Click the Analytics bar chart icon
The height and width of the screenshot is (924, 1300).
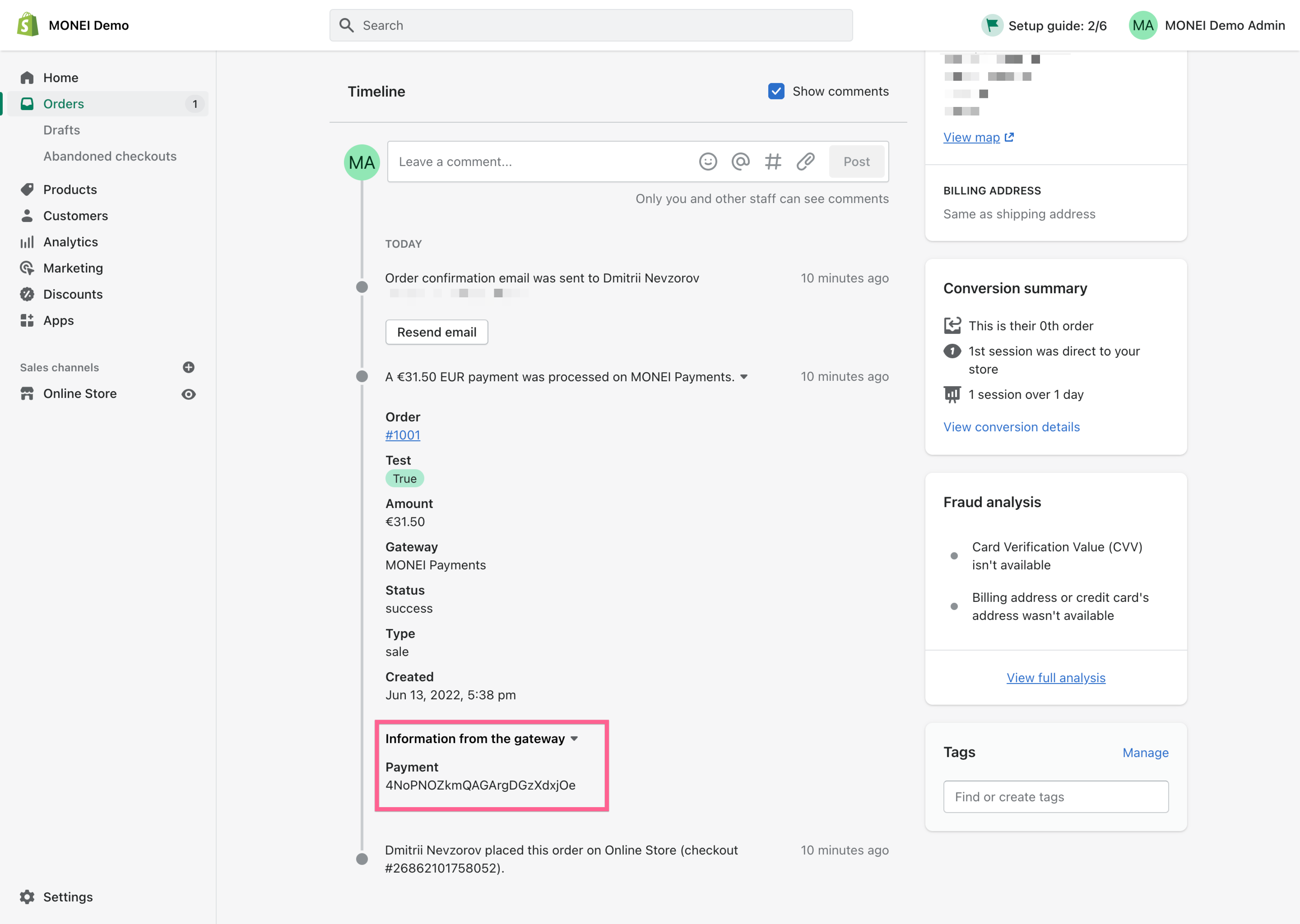(x=27, y=242)
